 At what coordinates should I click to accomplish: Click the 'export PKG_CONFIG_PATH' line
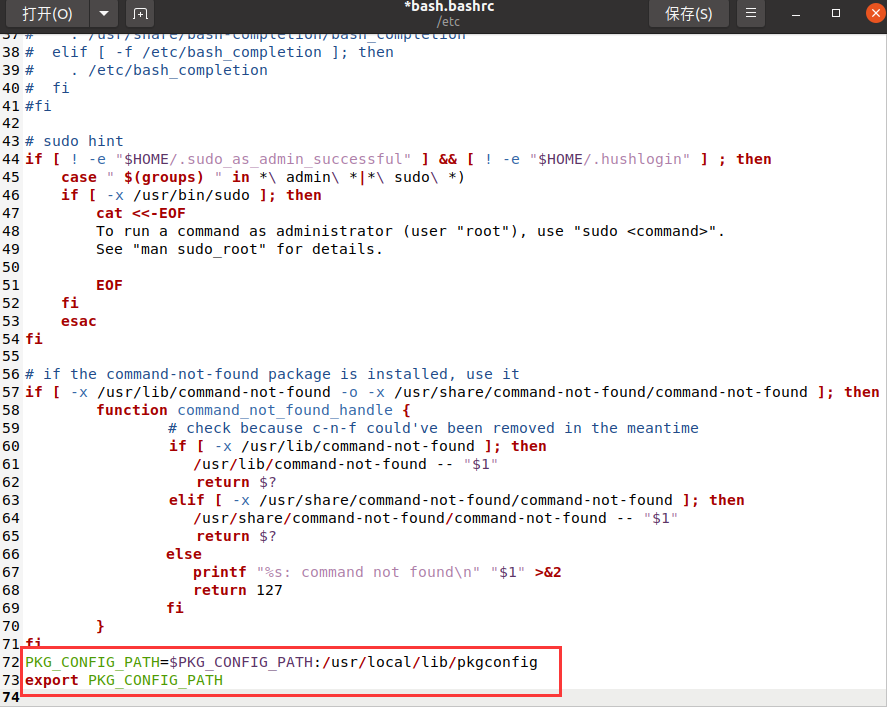click(x=124, y=680)
